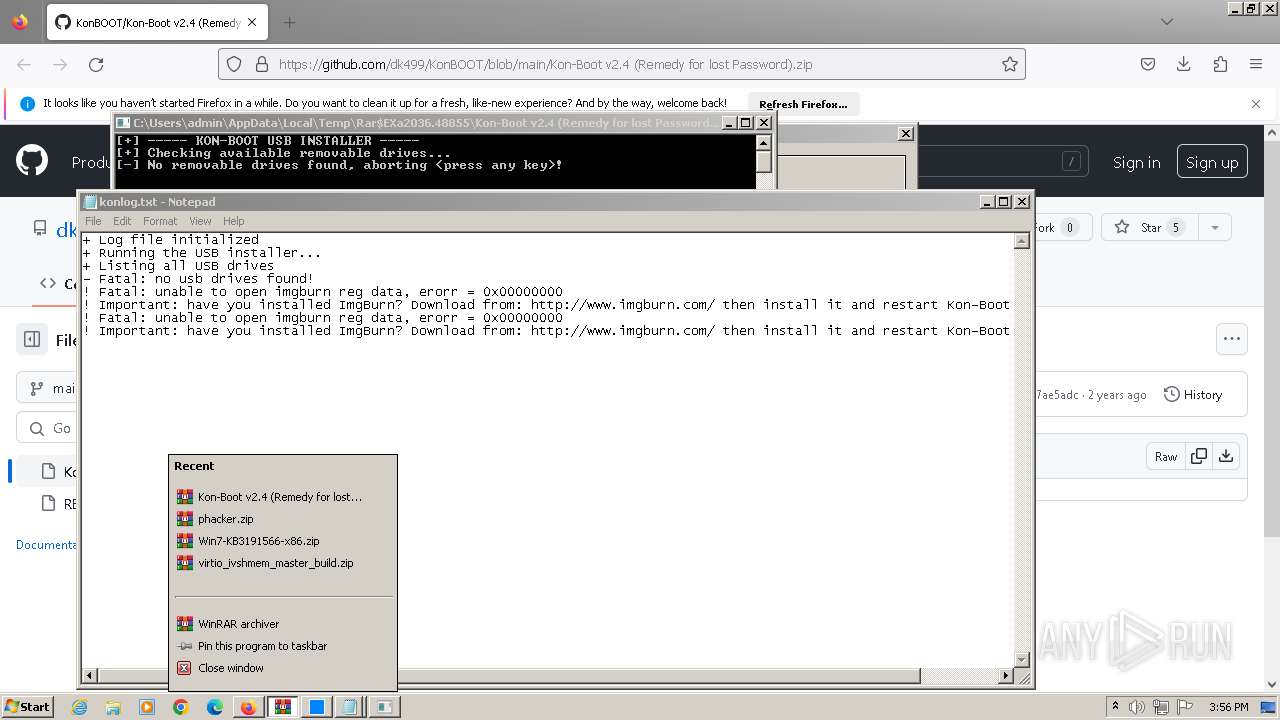Click the GitHub logo icon
This screenshot has width=1280, height=720.
[x=32, y=161]
